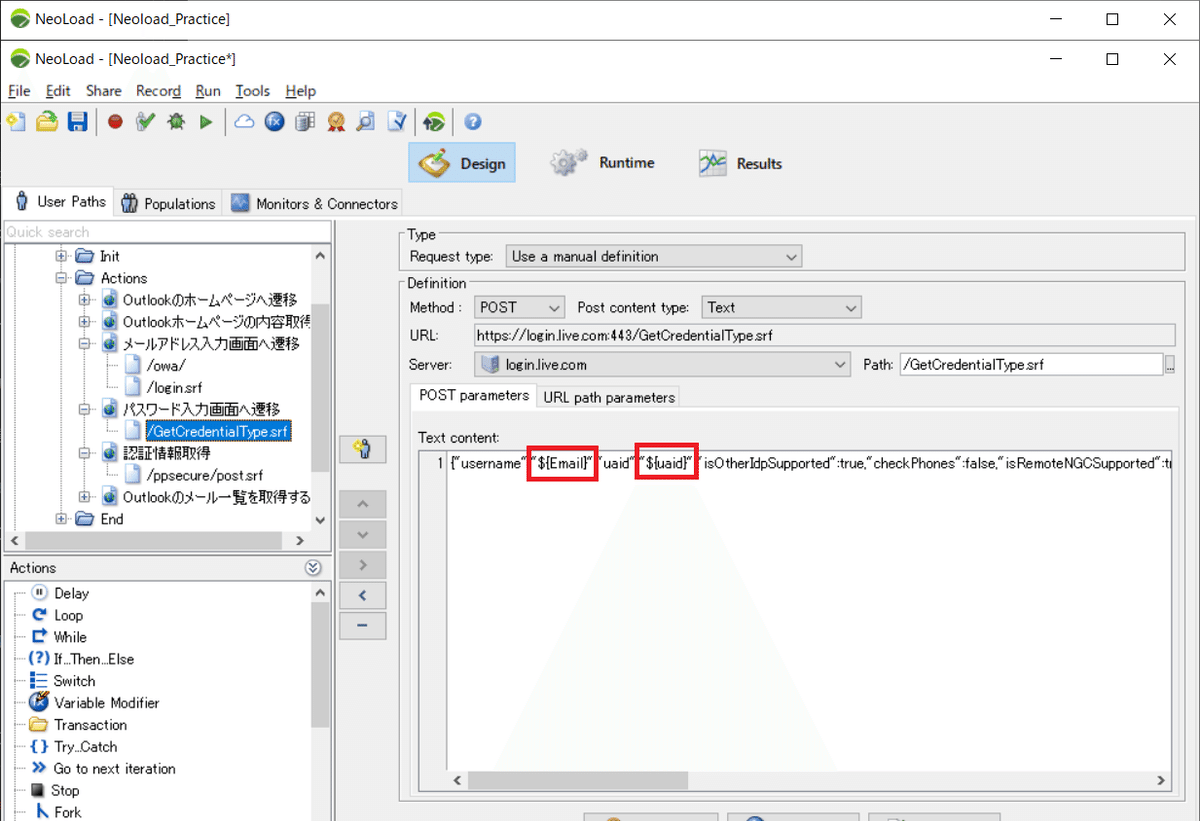The height and width of the screenshot is (821, 1200).
Task: Start recording with the red record icon
Action: point(115,122)
